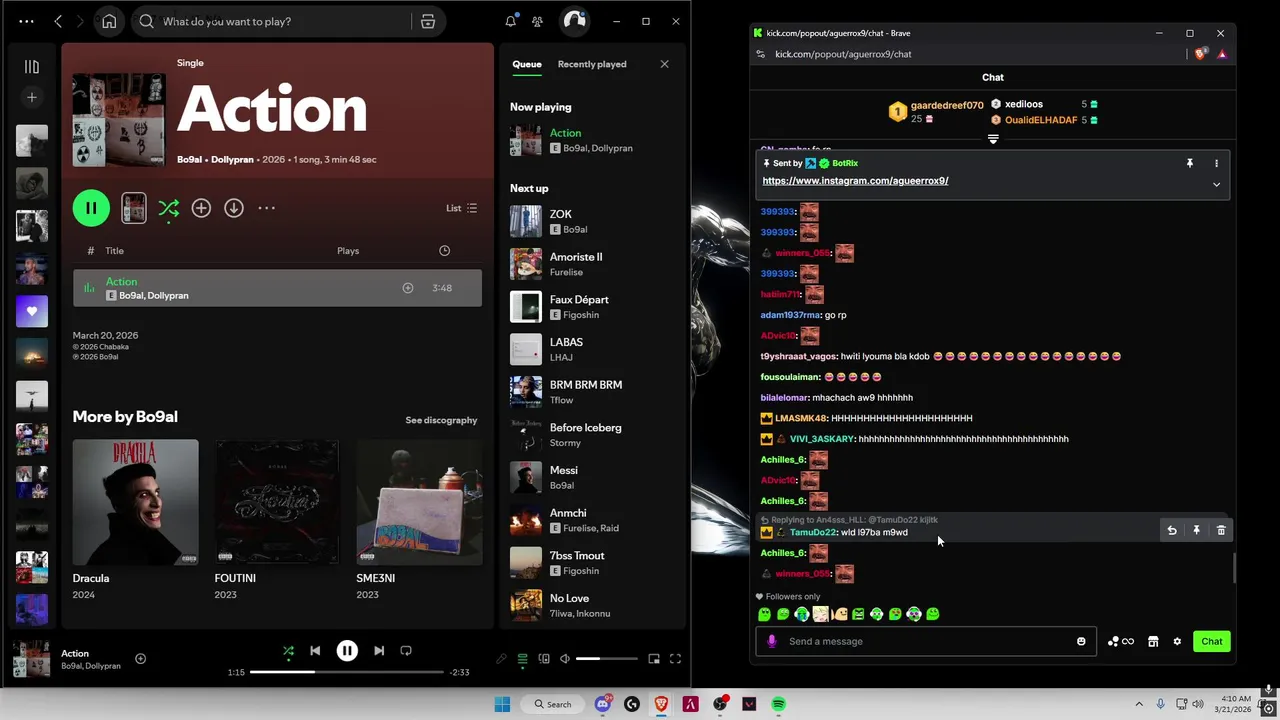Viewport: 1280px width, 720px height.
Task: Reply to TamuDo22 message with reply arrow
Action: 1172,530
